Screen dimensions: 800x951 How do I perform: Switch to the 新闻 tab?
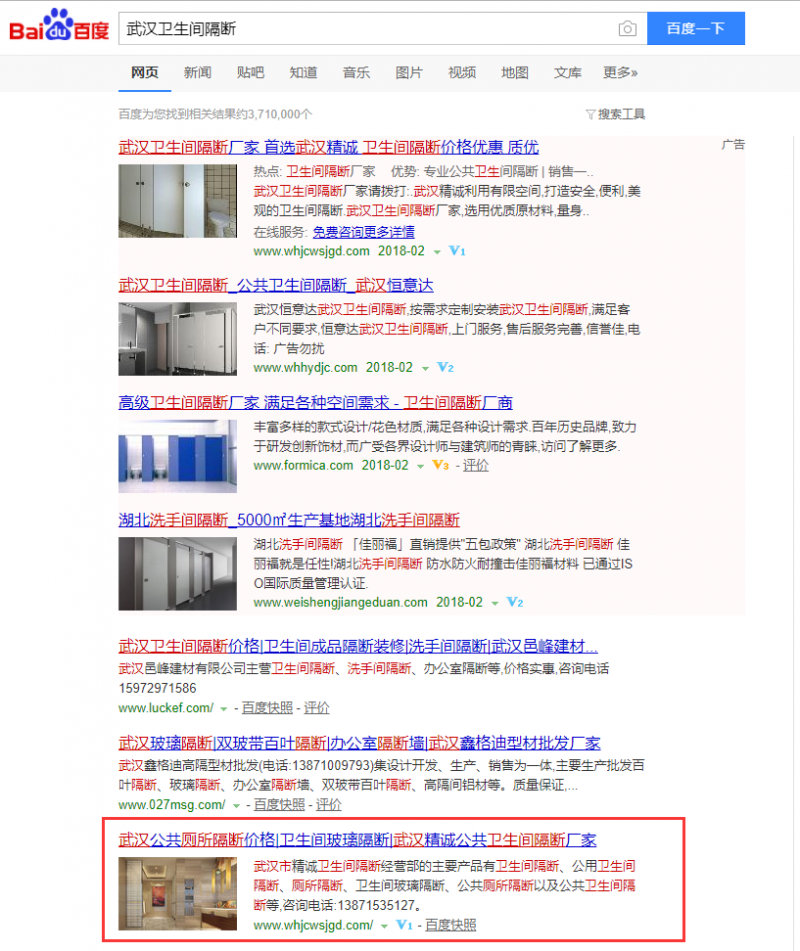click(x=197, y=73)
